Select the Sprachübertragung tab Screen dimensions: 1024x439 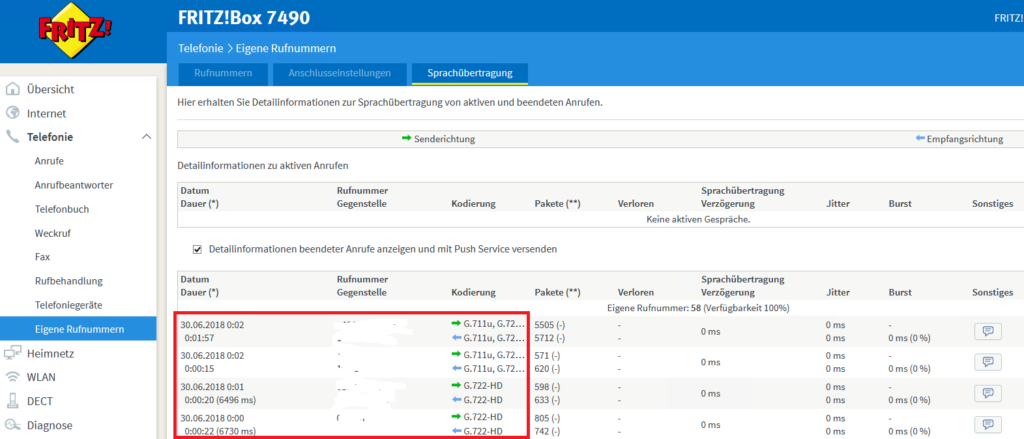[469, 73]
